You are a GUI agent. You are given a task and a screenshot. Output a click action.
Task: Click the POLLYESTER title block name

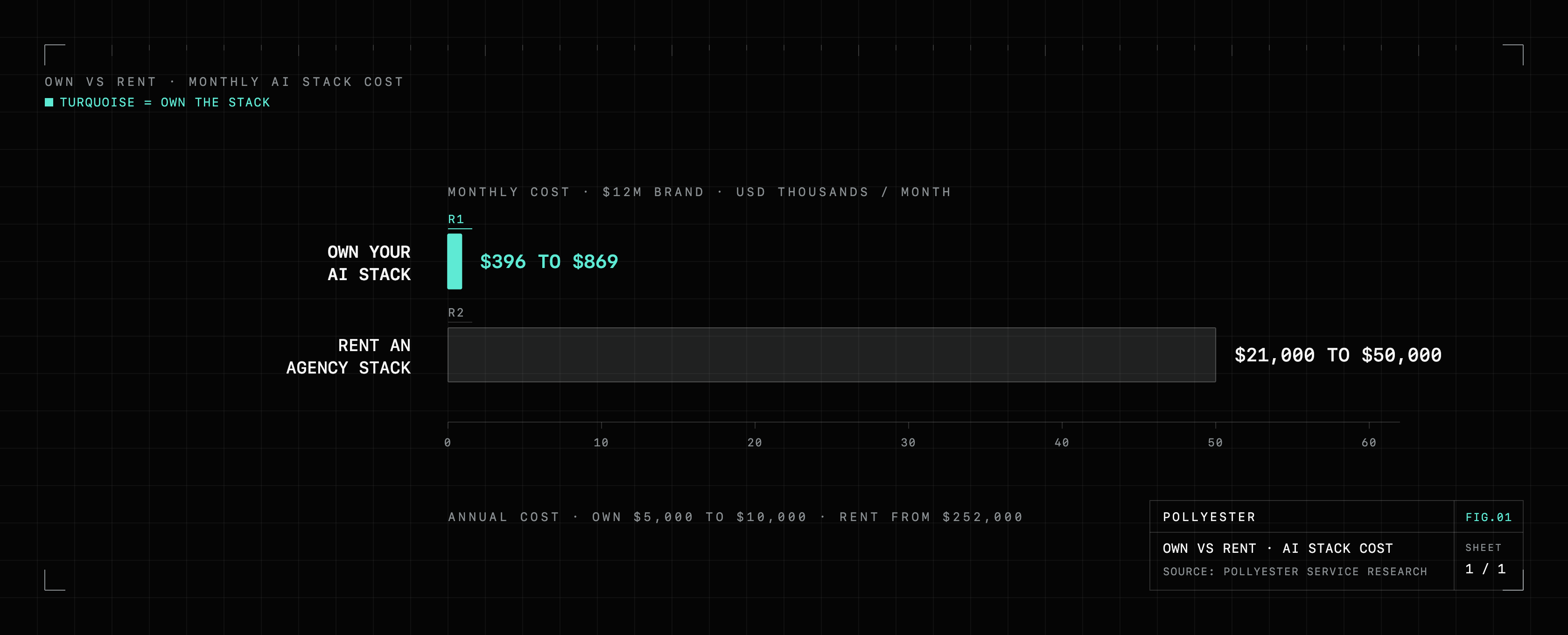pos(1209,517)
